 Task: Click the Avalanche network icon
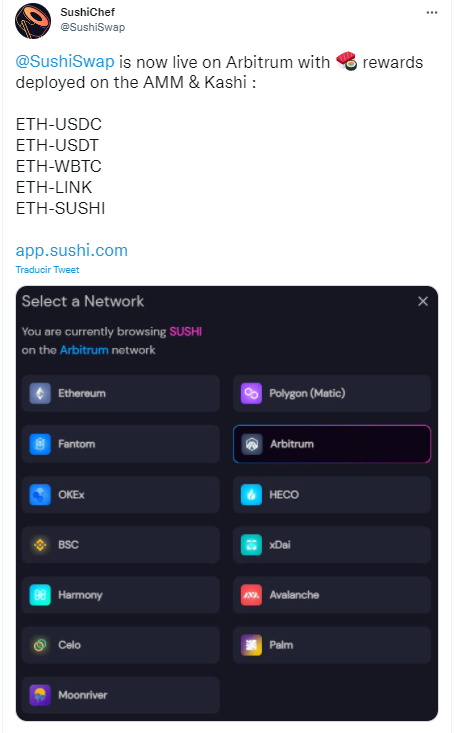coord(251,595)
